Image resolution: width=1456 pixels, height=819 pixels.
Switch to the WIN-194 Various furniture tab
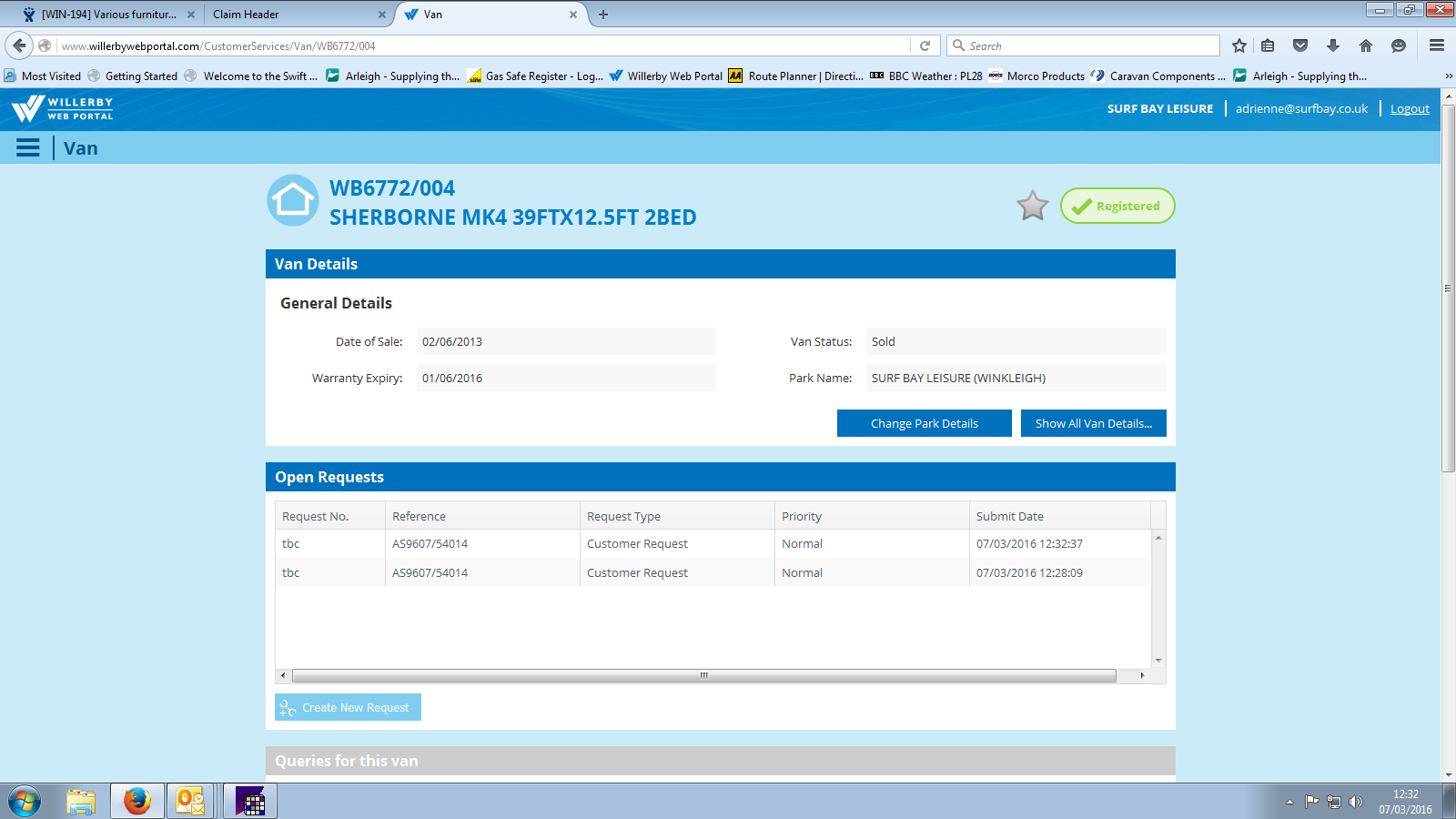(x=107, y=15)
